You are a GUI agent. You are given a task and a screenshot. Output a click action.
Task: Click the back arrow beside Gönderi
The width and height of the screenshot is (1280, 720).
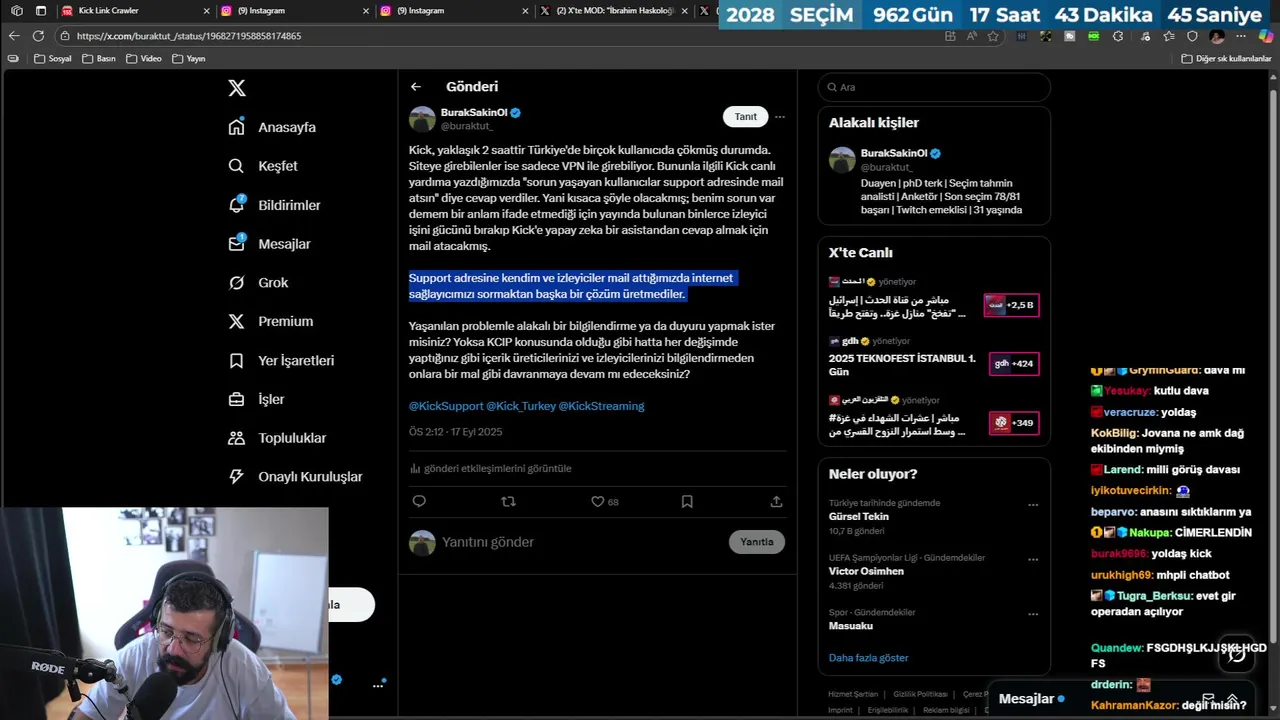416,87
